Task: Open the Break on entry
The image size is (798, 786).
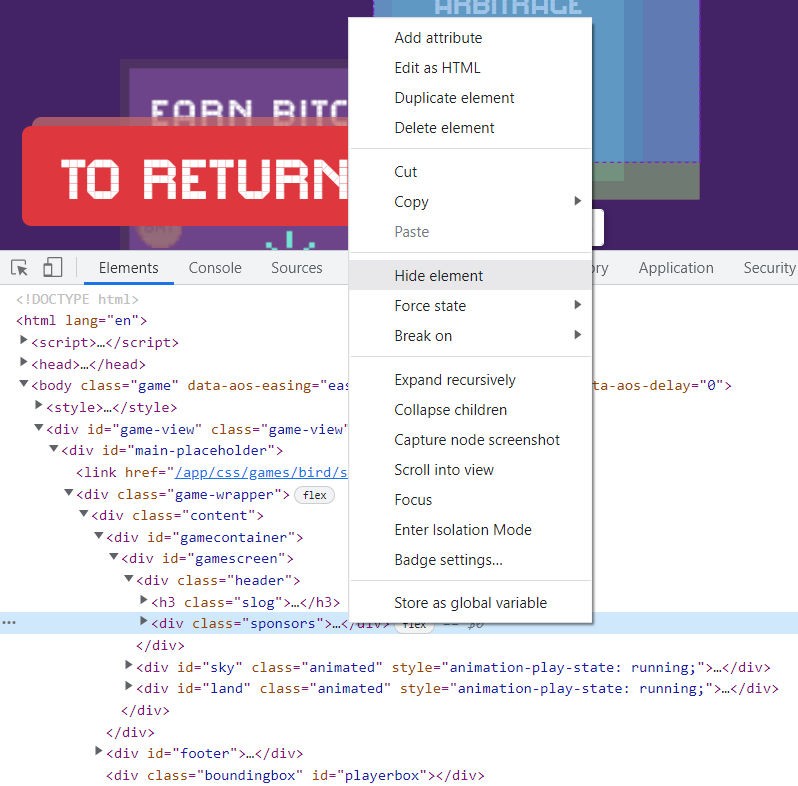Action: click(x=470, y=335)
